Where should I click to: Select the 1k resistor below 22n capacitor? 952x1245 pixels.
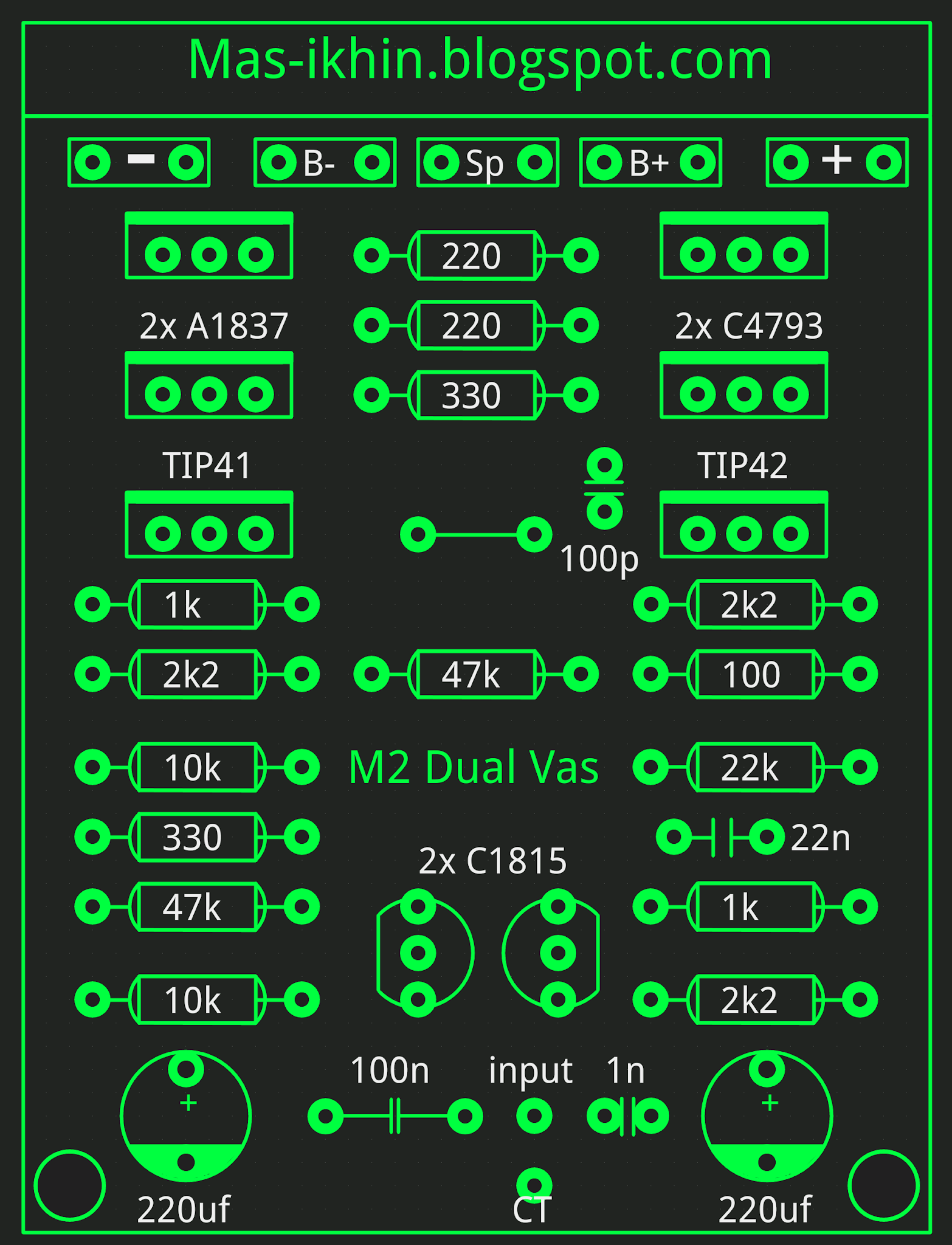pyautogui.click(x=756, y=907)
